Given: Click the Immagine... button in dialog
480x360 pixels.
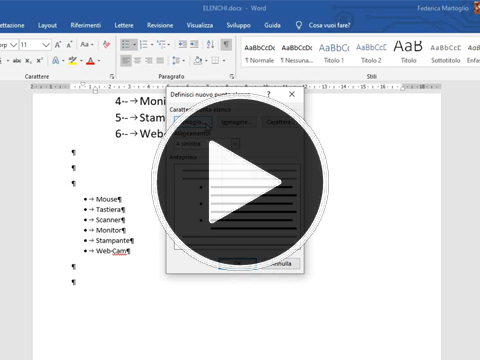Looking at the screenshot, I should [237, 122].
